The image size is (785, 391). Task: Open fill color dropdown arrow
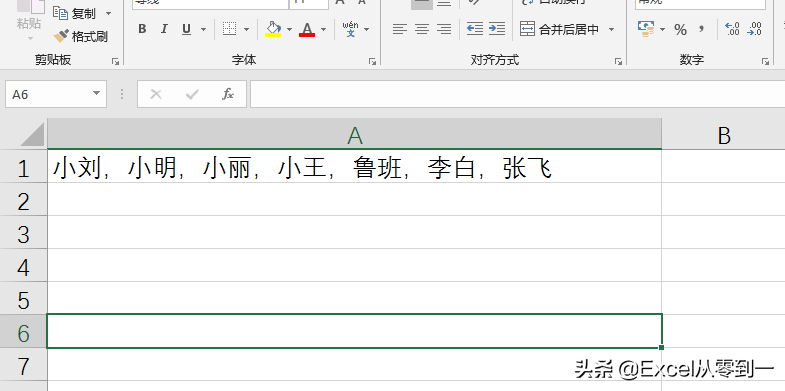tap(289, 30)
